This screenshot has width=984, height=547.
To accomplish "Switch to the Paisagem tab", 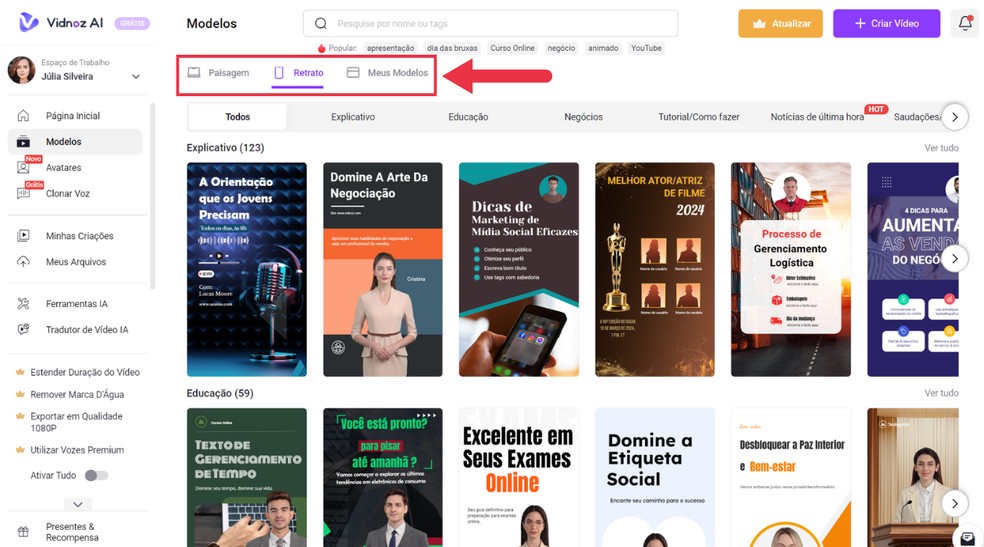I will click(x=218, y=73).
